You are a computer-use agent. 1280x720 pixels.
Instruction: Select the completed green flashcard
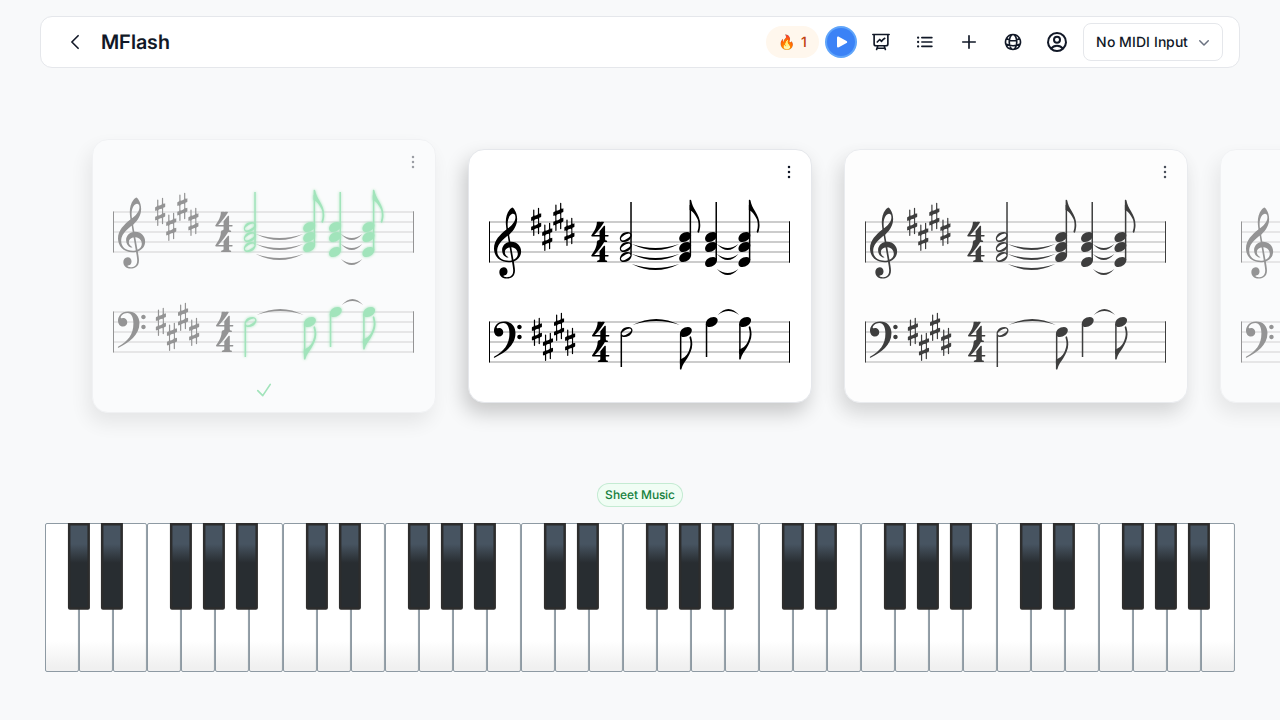pyautogui.click(x=264, y=276)
